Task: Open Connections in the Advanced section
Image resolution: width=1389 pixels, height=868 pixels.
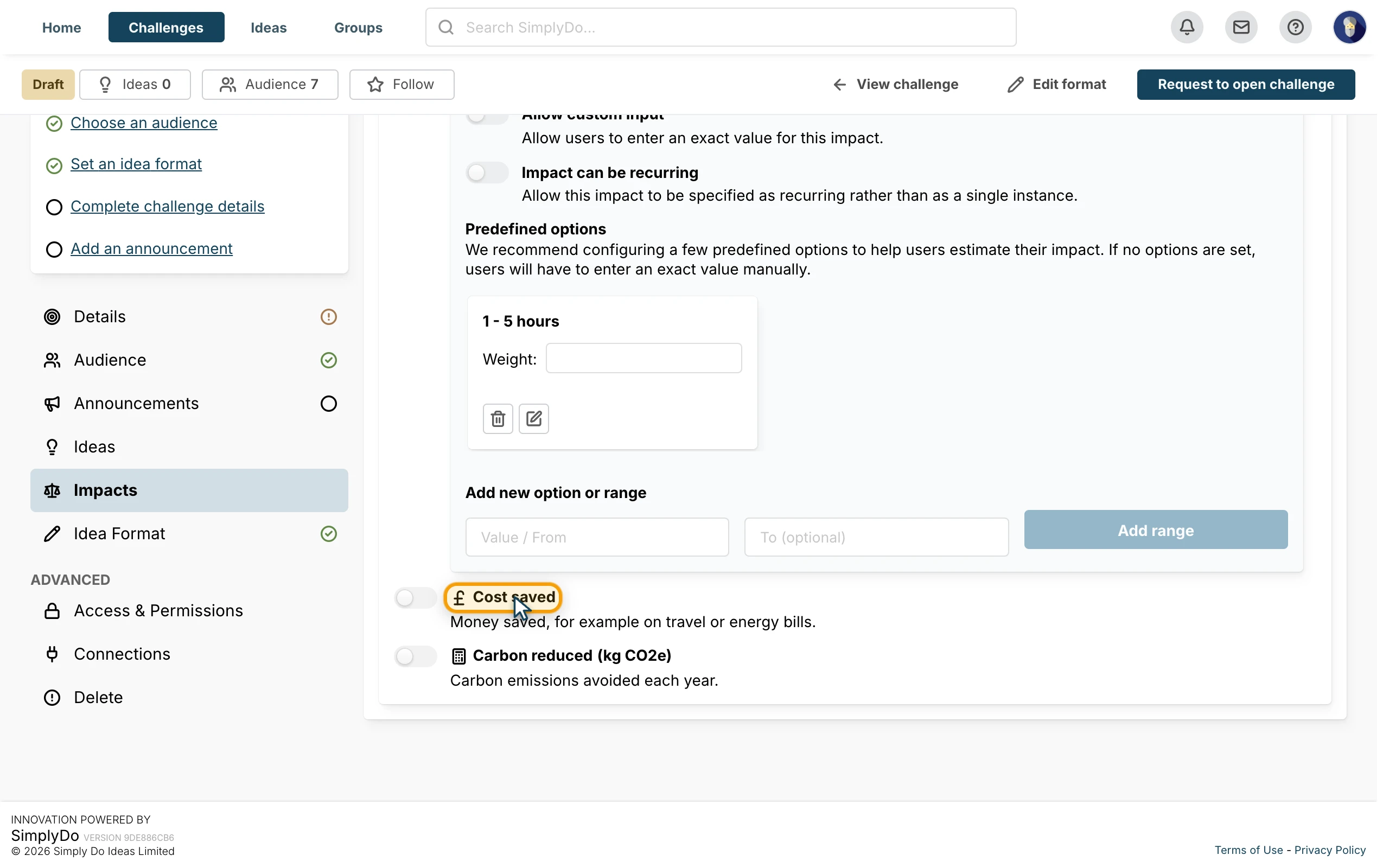Action: [189, 654]
